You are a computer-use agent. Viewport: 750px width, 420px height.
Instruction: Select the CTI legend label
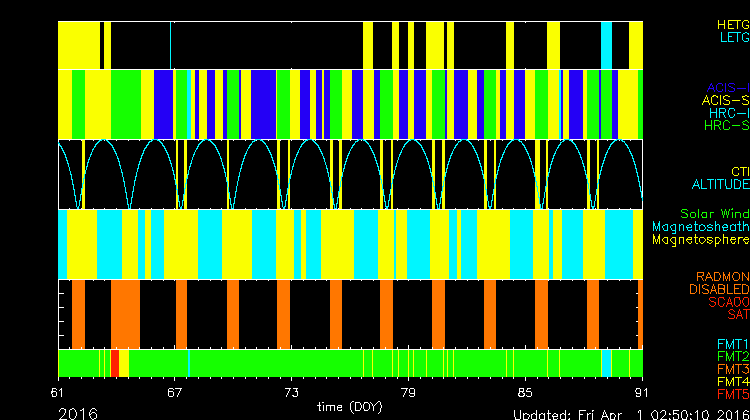coord(739,171)
